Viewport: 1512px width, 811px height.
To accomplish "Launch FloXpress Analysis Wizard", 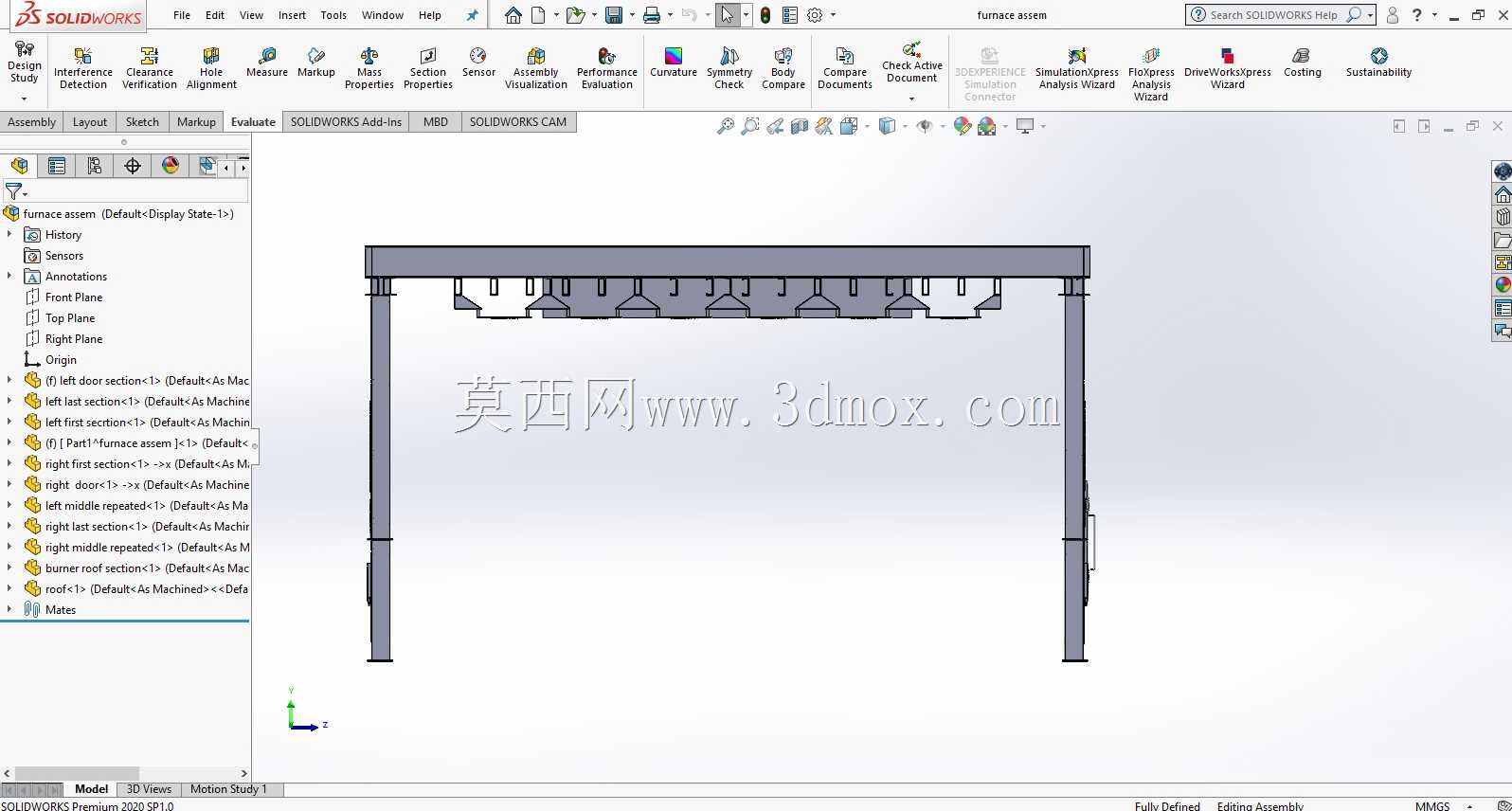I will (x=1151, y=73).
